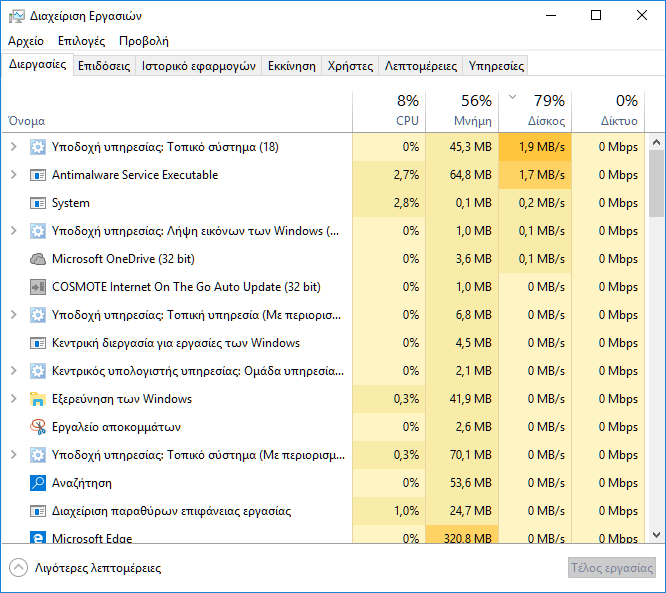
Task: Click the gear icon for Τοπικό σύστημα (18)
Action: [38, 147]
